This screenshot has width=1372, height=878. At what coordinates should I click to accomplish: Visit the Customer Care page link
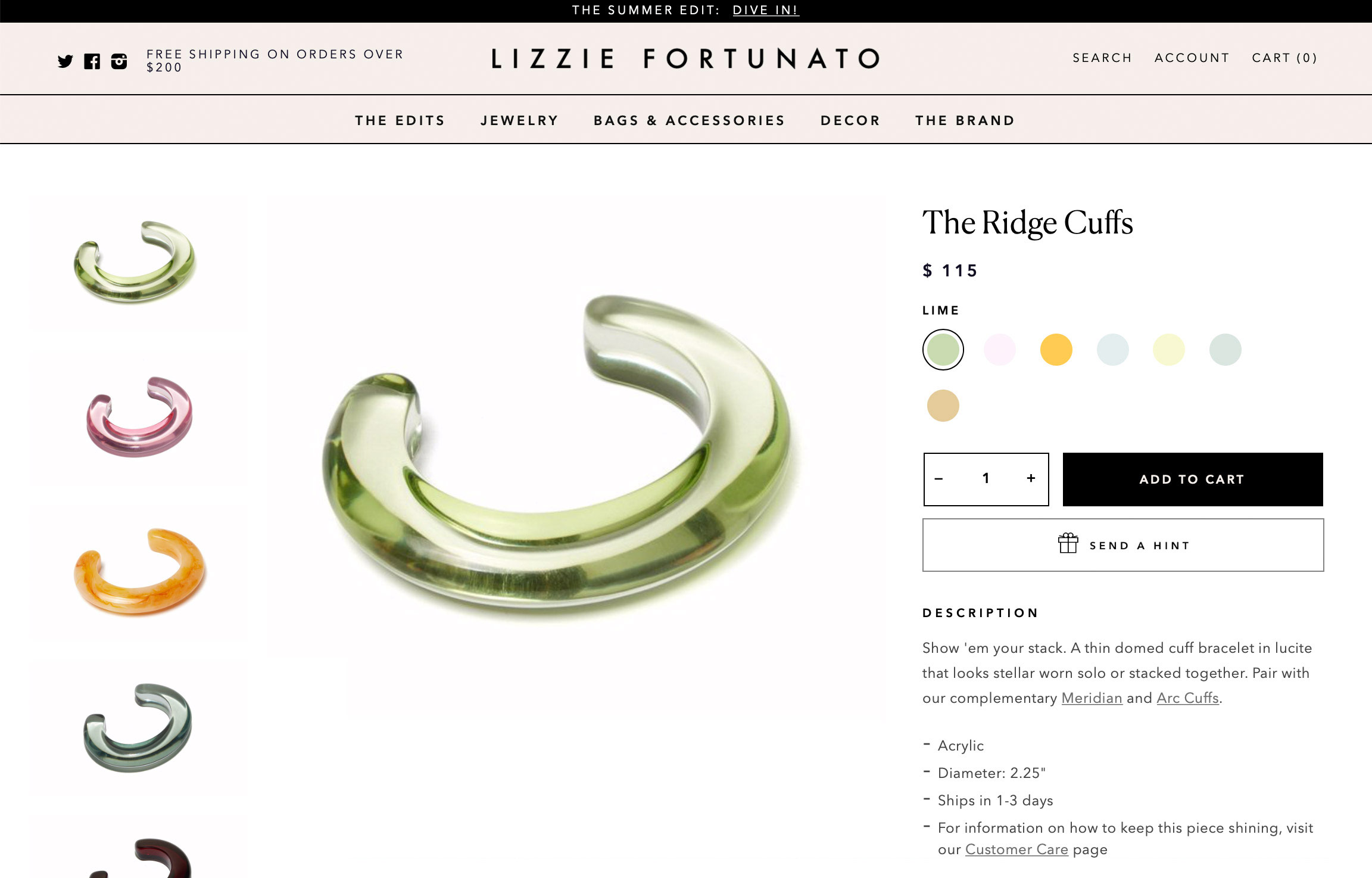(1016, 849)
